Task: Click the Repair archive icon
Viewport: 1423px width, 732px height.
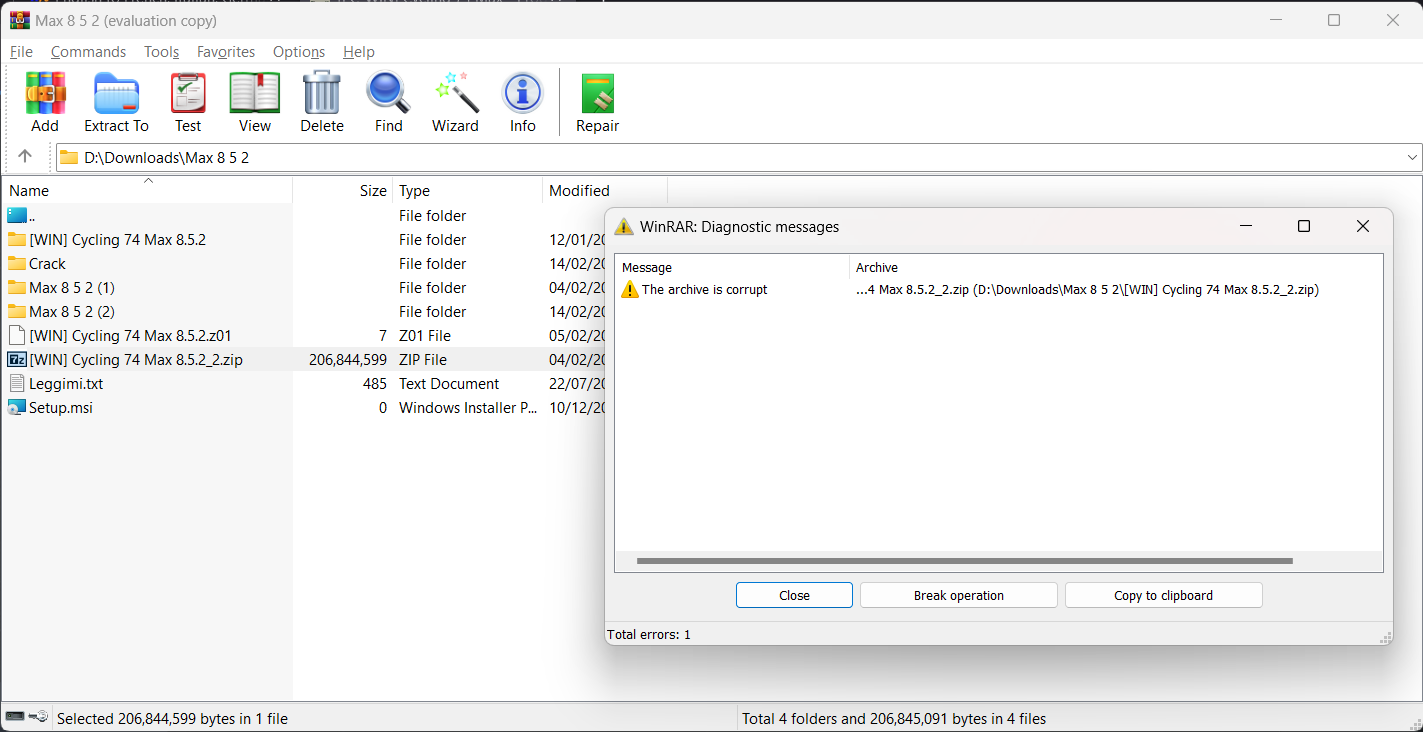Action: (x=597, y=93)
